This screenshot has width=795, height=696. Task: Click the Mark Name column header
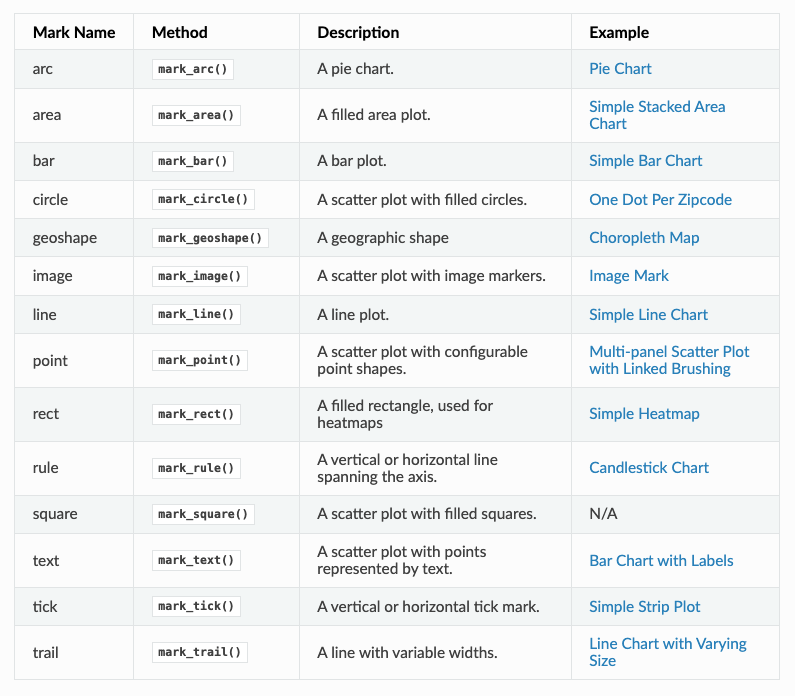coord(73,33)
